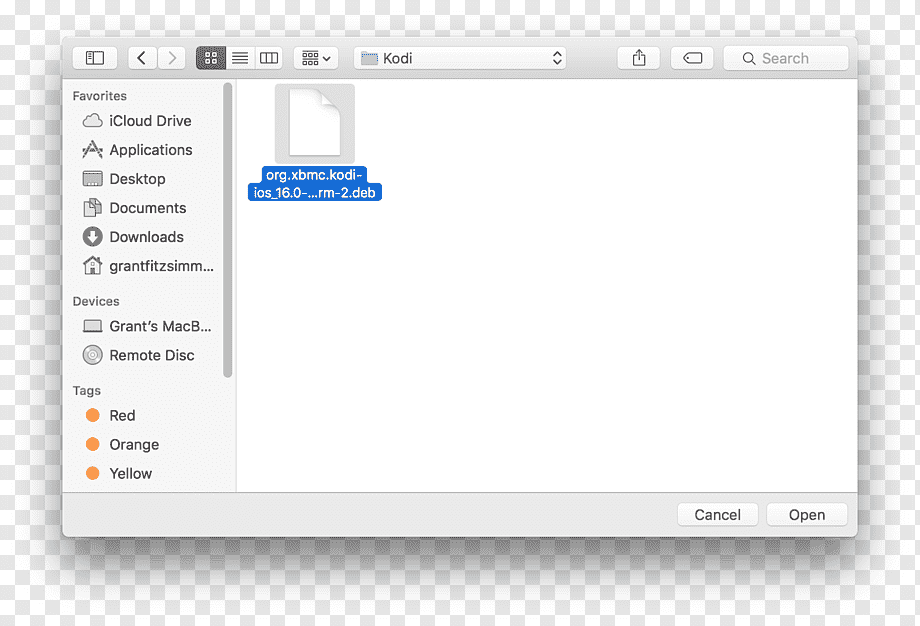Focus the Search field
920x626 pixels.
[786, 58]
